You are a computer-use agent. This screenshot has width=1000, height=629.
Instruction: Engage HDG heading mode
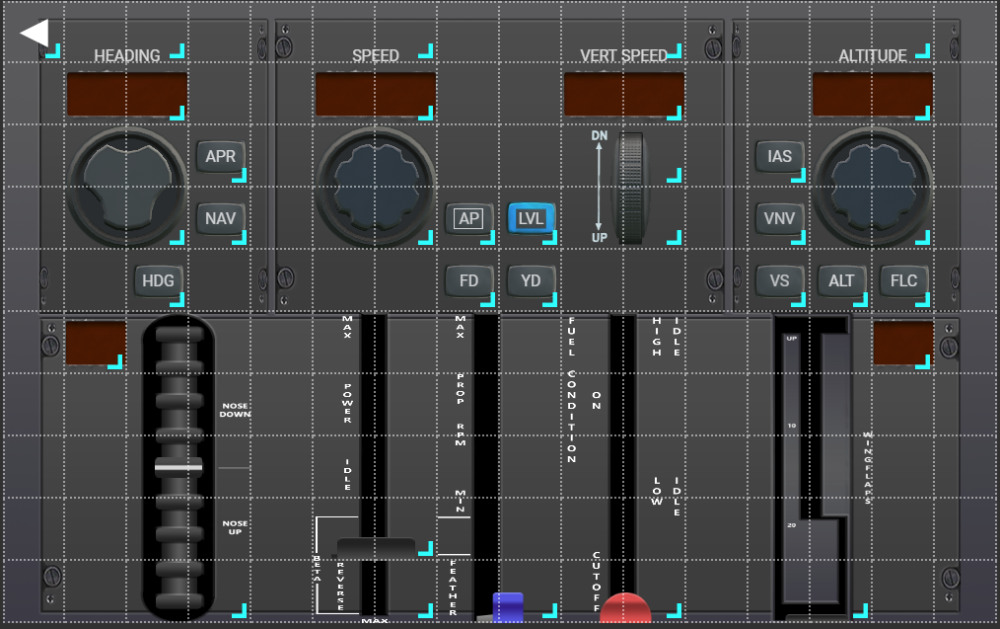coord(158,281)
